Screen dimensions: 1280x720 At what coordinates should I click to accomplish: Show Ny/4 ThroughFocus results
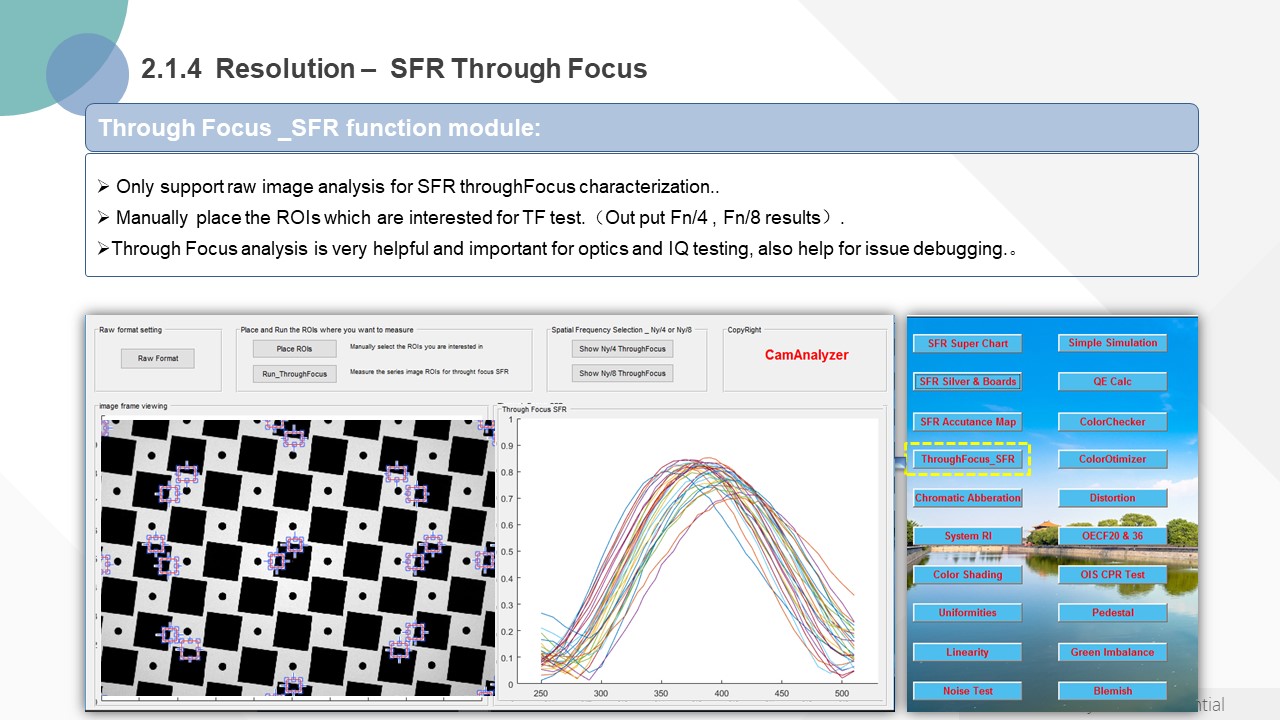pyautogui.click(x=621, y=349)
